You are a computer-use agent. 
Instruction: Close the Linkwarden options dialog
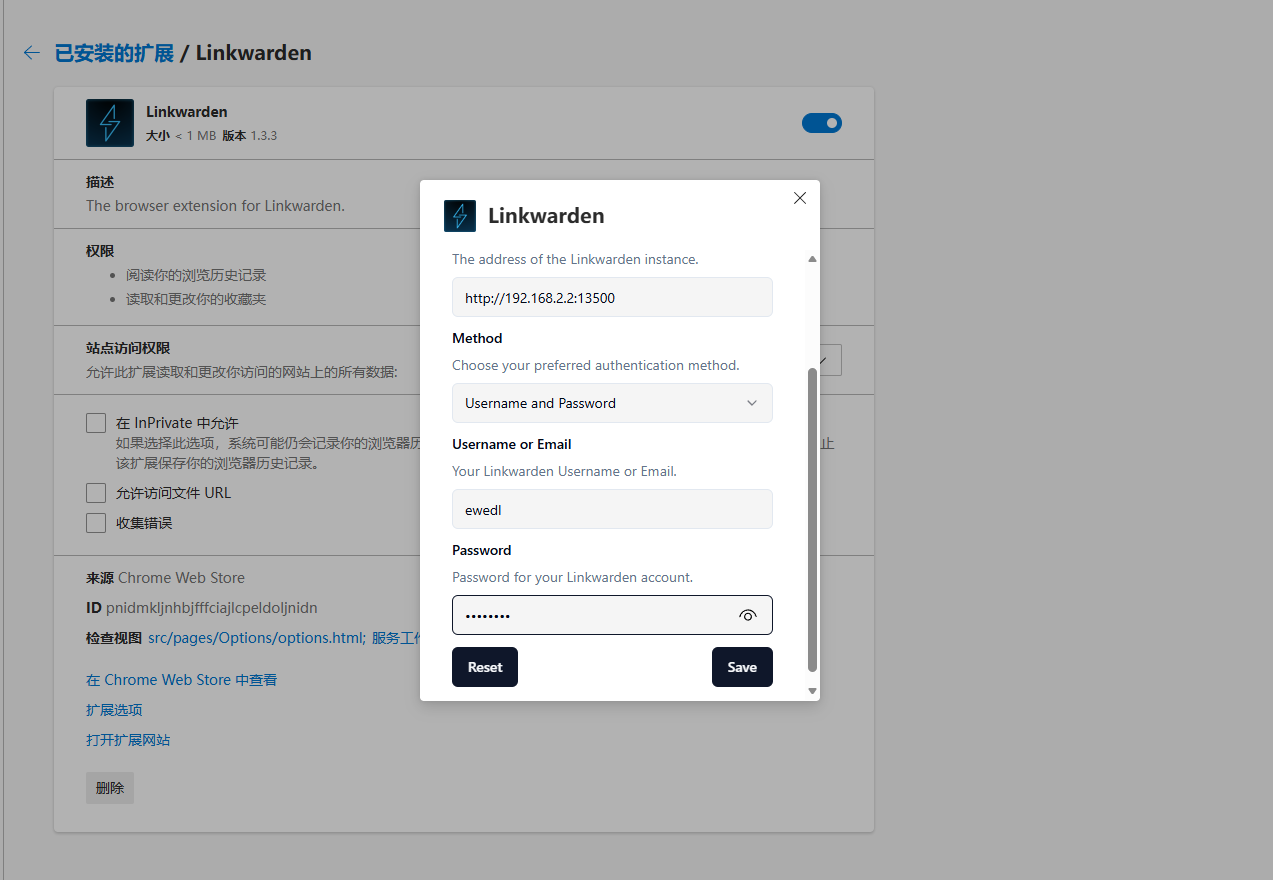pyautogui.click(x=800, y=198)
